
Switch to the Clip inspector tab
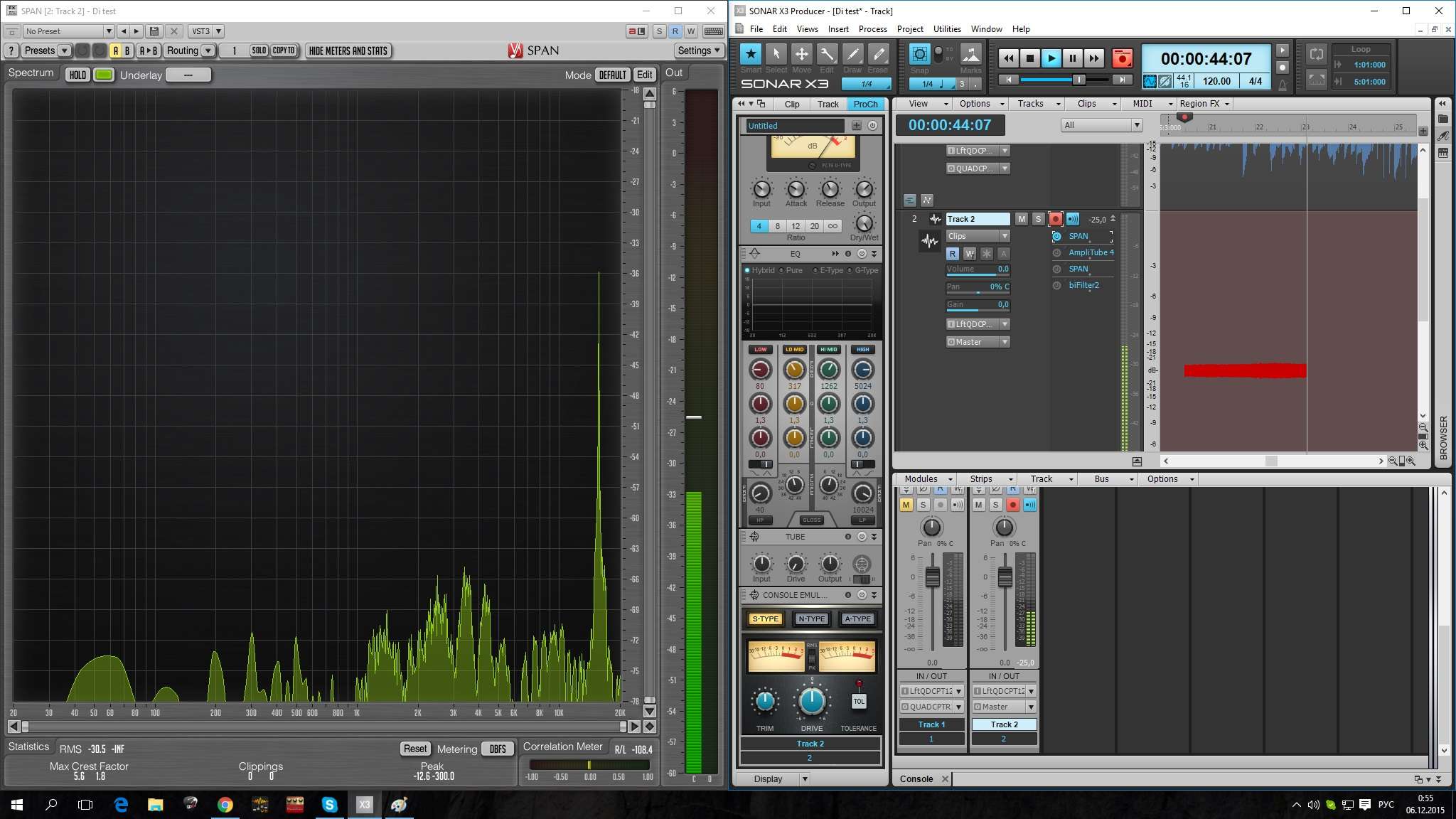(x=792, y=104)
